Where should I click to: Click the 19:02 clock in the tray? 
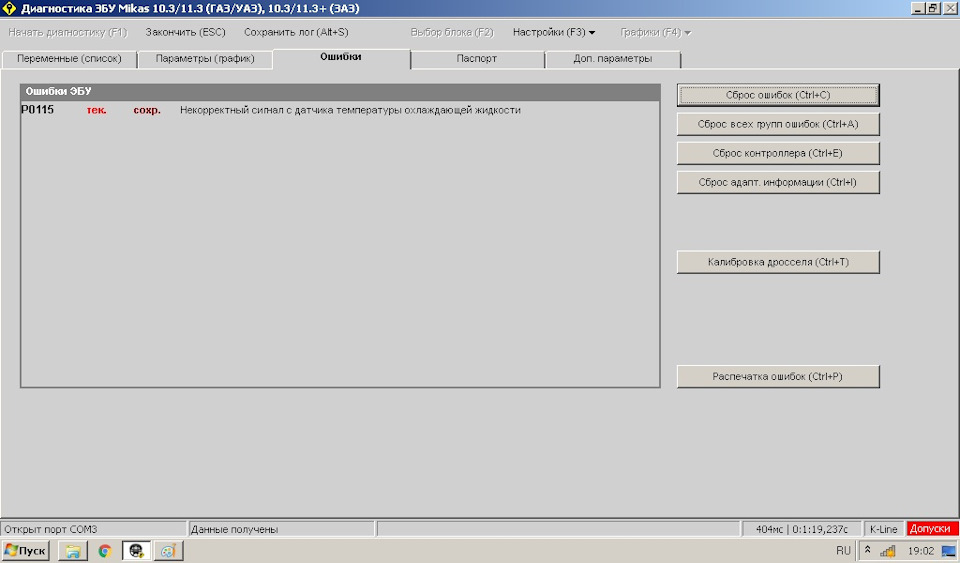coord(920,551)
